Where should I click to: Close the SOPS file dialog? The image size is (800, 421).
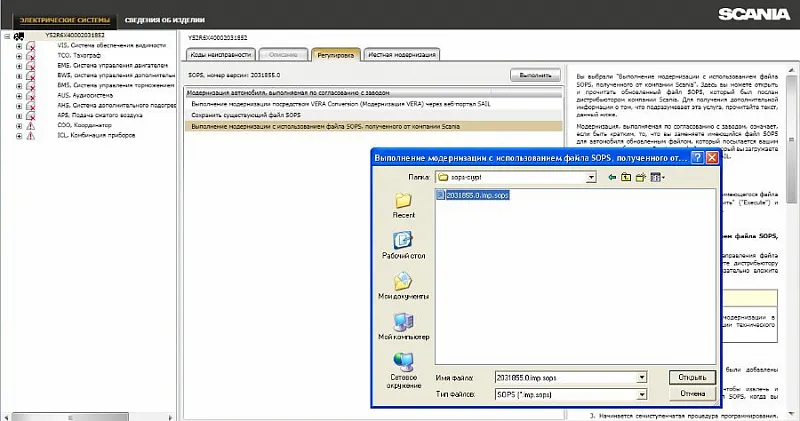[712, 158]
